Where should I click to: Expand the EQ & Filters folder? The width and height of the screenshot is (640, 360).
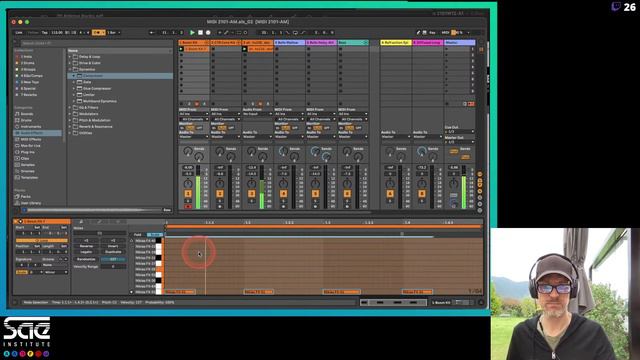coord(70,107)
